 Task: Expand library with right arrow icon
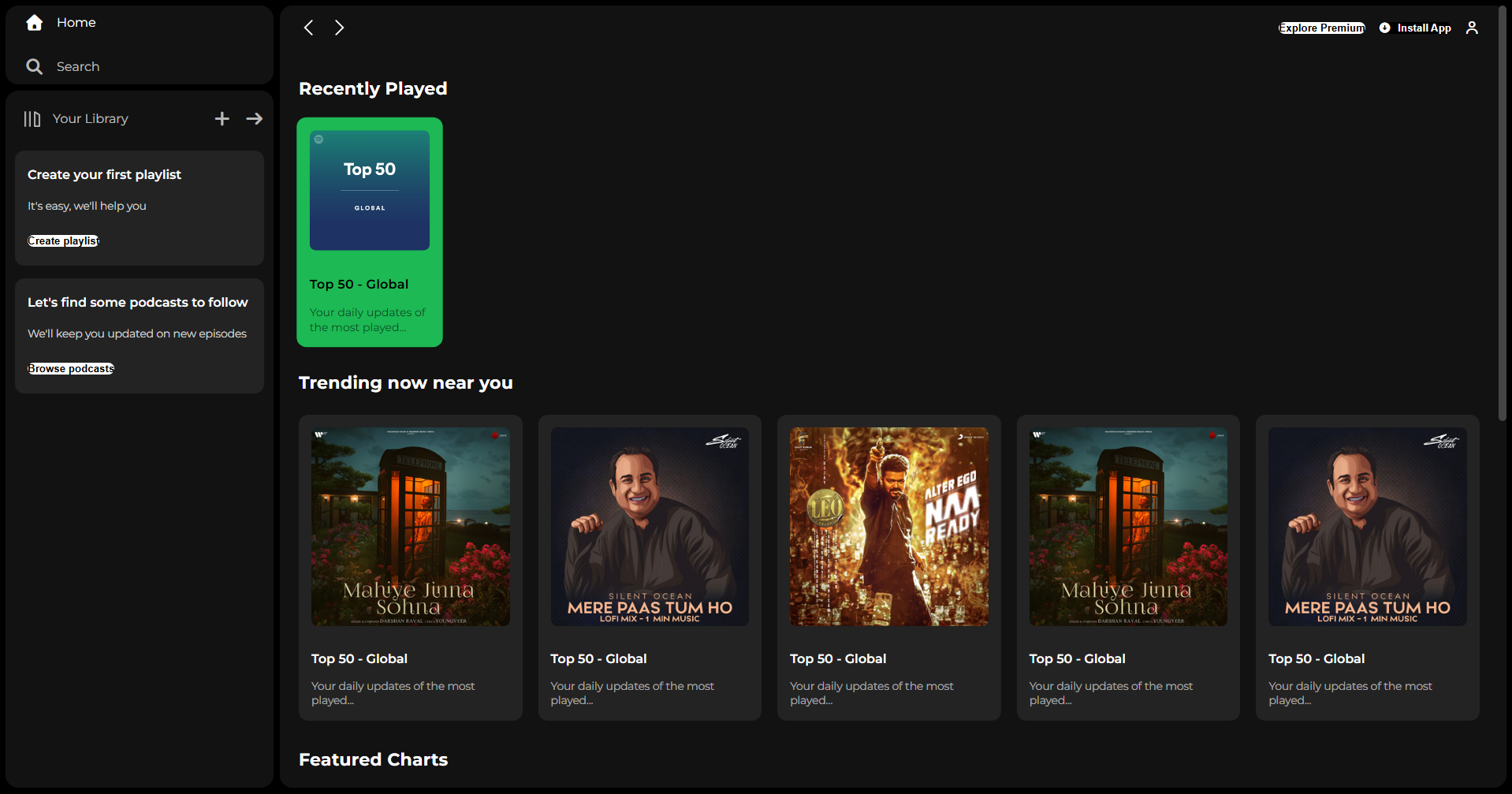point(254,119)
